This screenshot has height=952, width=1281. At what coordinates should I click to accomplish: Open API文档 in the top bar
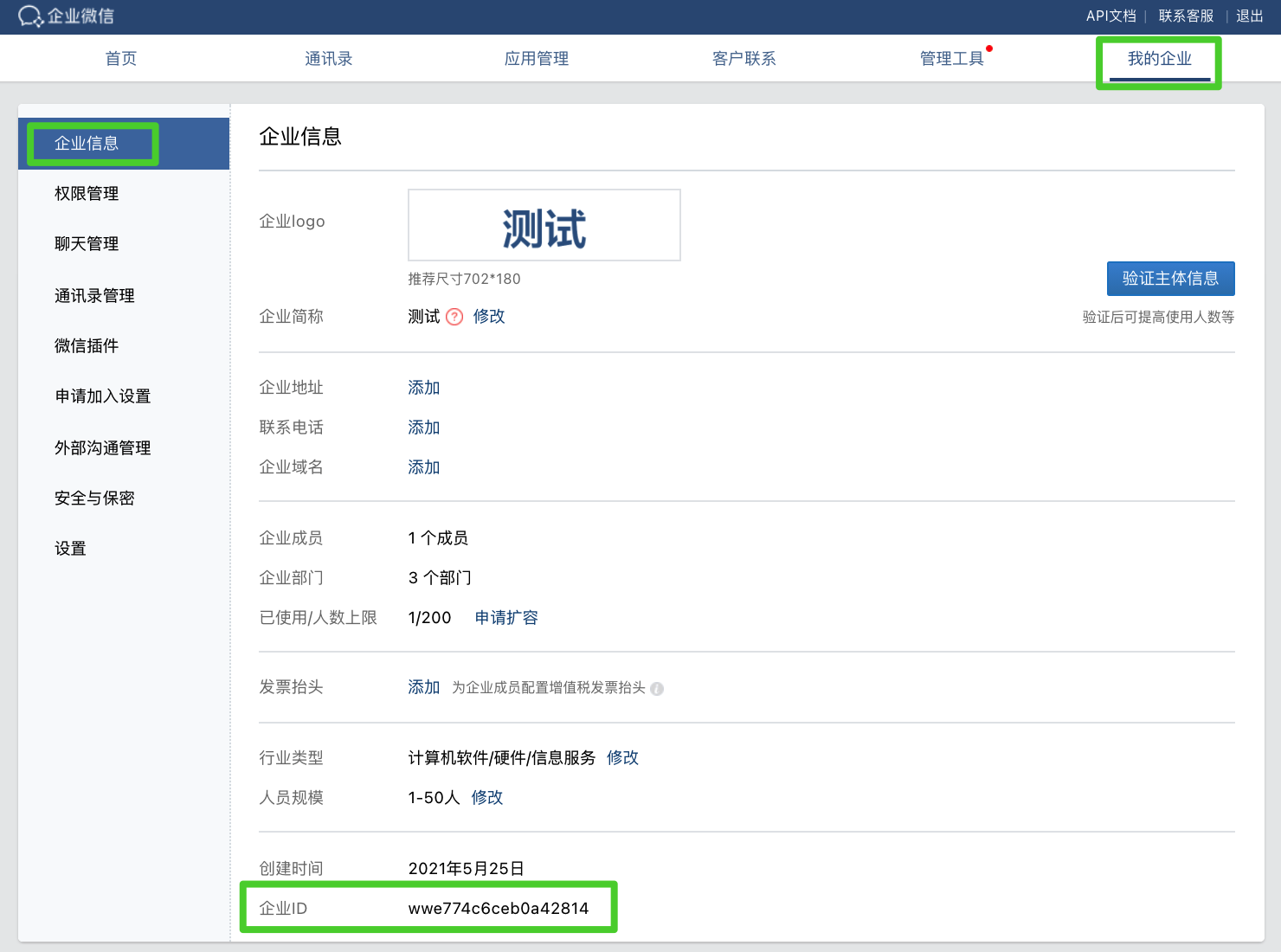(1110, 16)
